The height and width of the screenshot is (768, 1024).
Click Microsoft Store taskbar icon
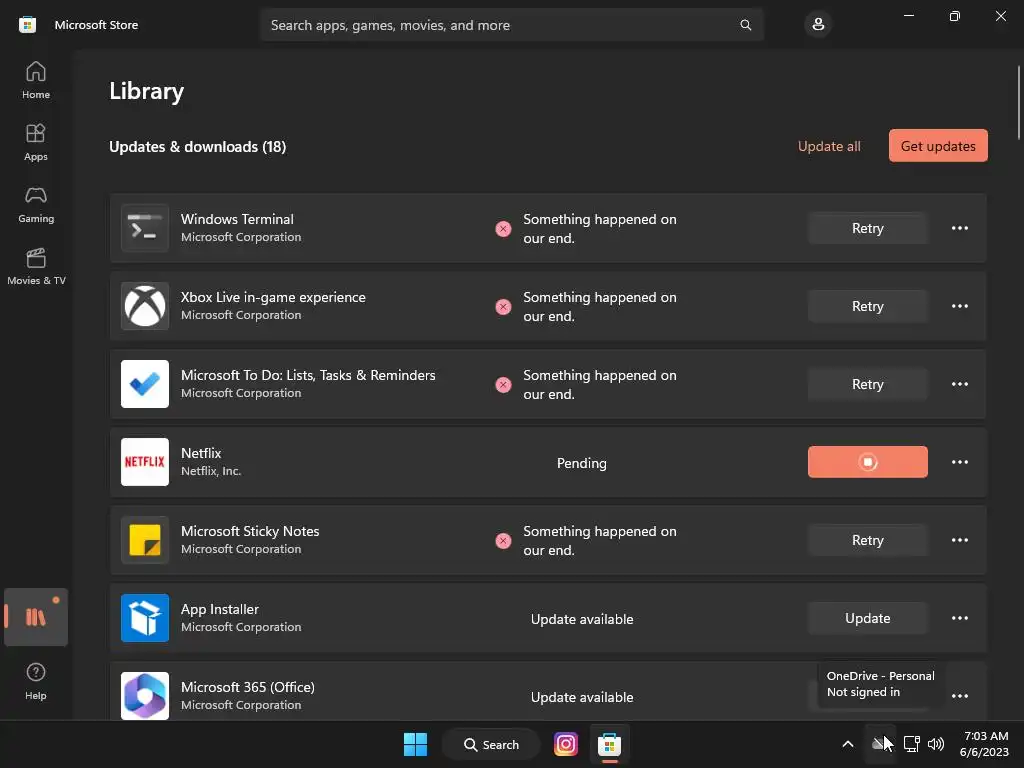[609, 744]
